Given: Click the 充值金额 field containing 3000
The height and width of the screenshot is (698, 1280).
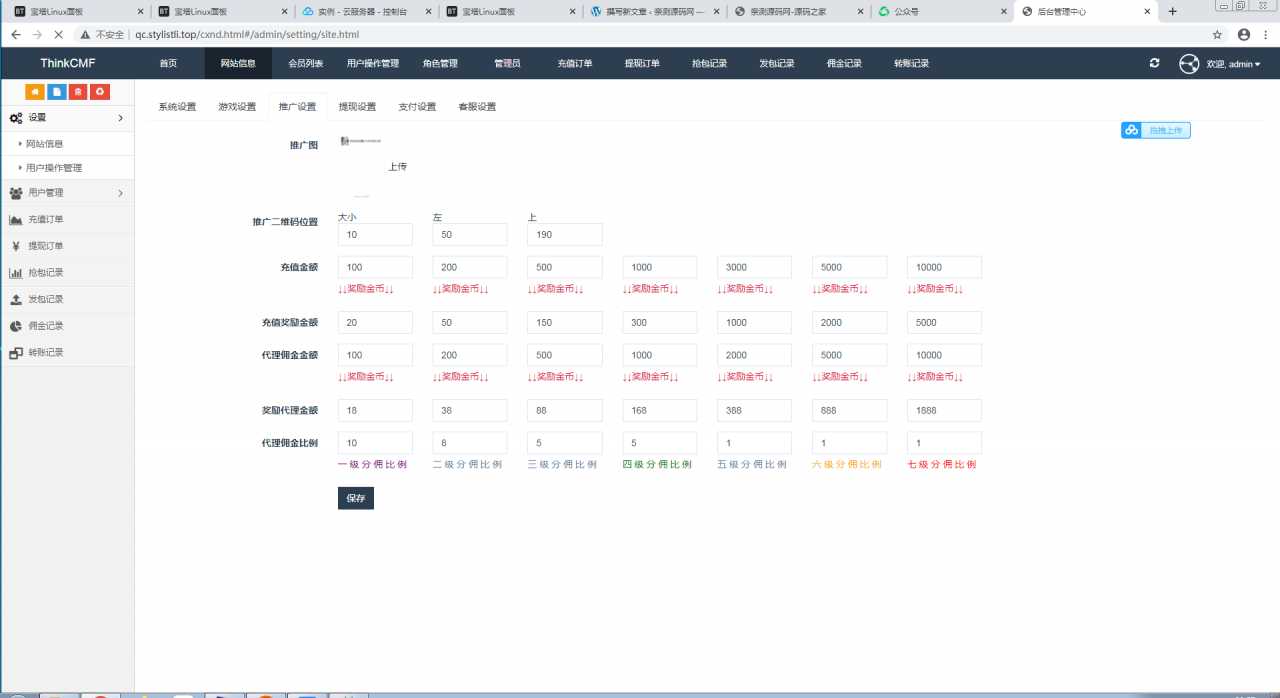Looking at the screenshot, I should (x=754, y=268).
